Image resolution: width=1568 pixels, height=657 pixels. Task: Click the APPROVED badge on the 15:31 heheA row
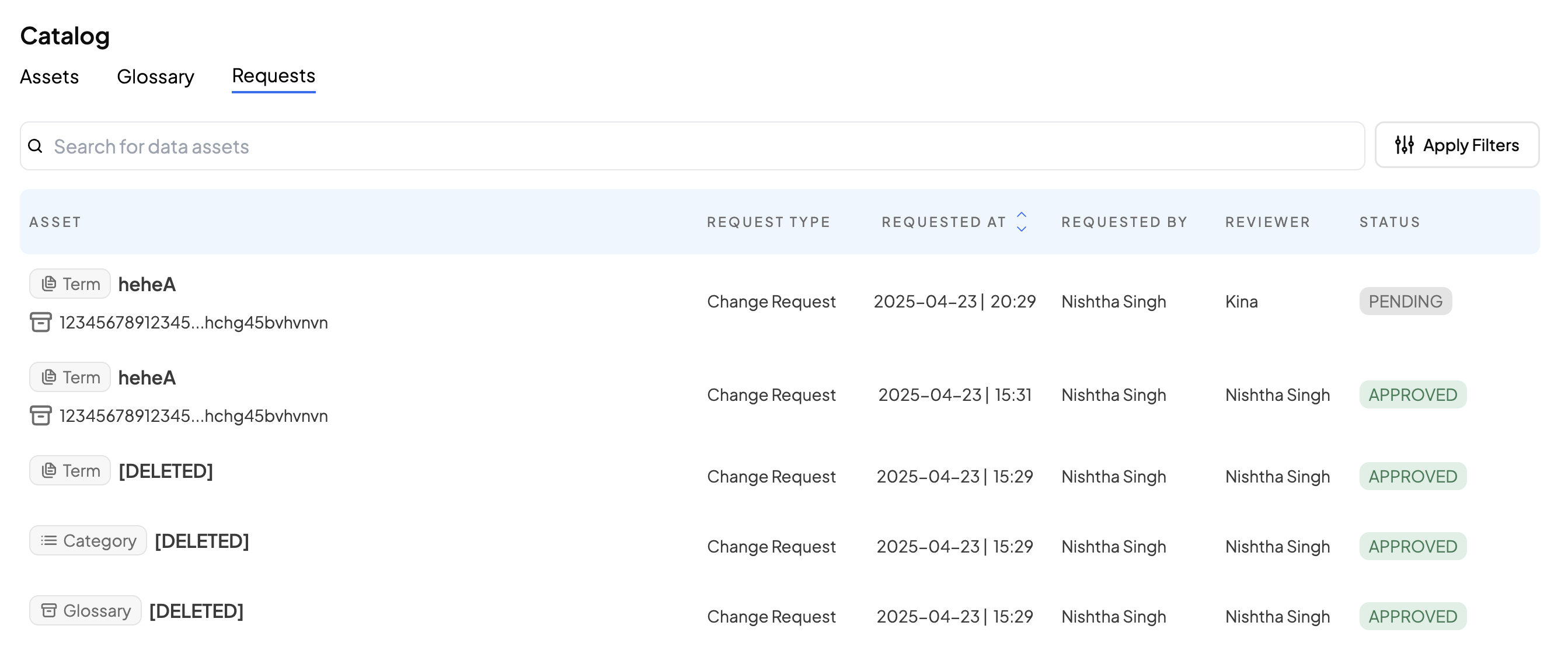point(1412,395)
